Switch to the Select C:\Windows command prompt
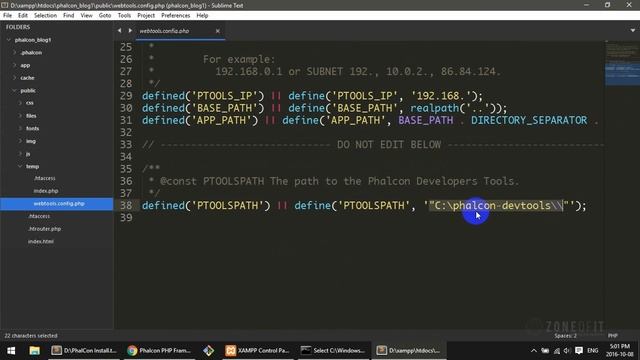The width and height of the screenshot is (640, 360). [333, 351]
